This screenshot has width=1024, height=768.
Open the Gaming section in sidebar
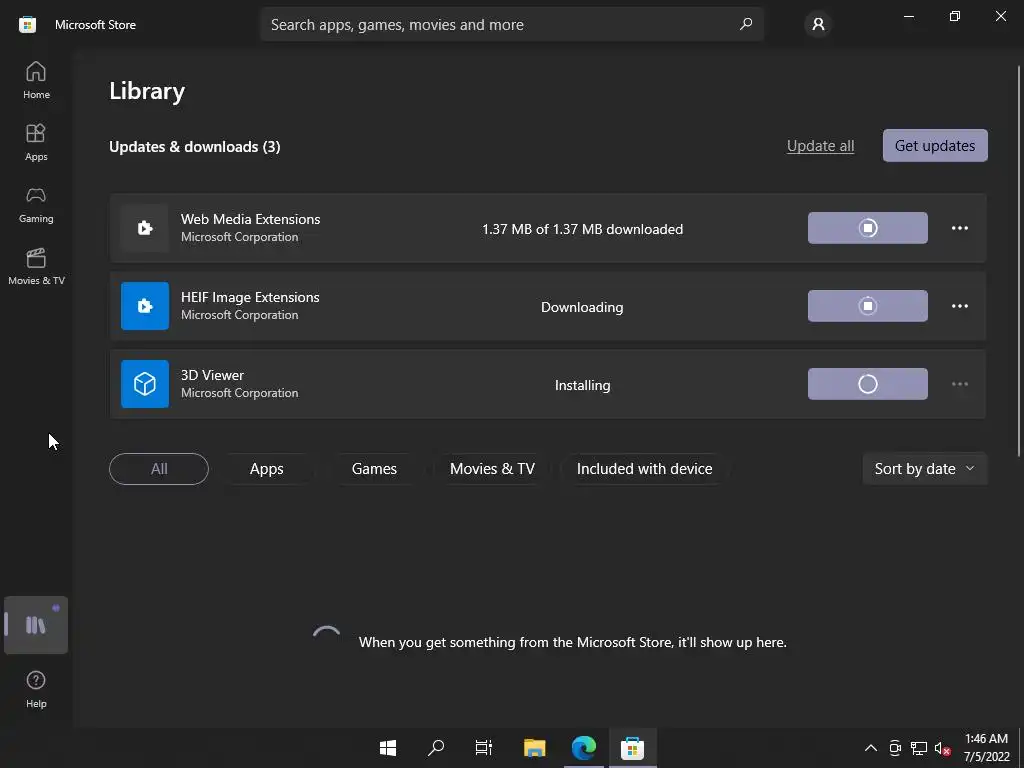(36, 204)
